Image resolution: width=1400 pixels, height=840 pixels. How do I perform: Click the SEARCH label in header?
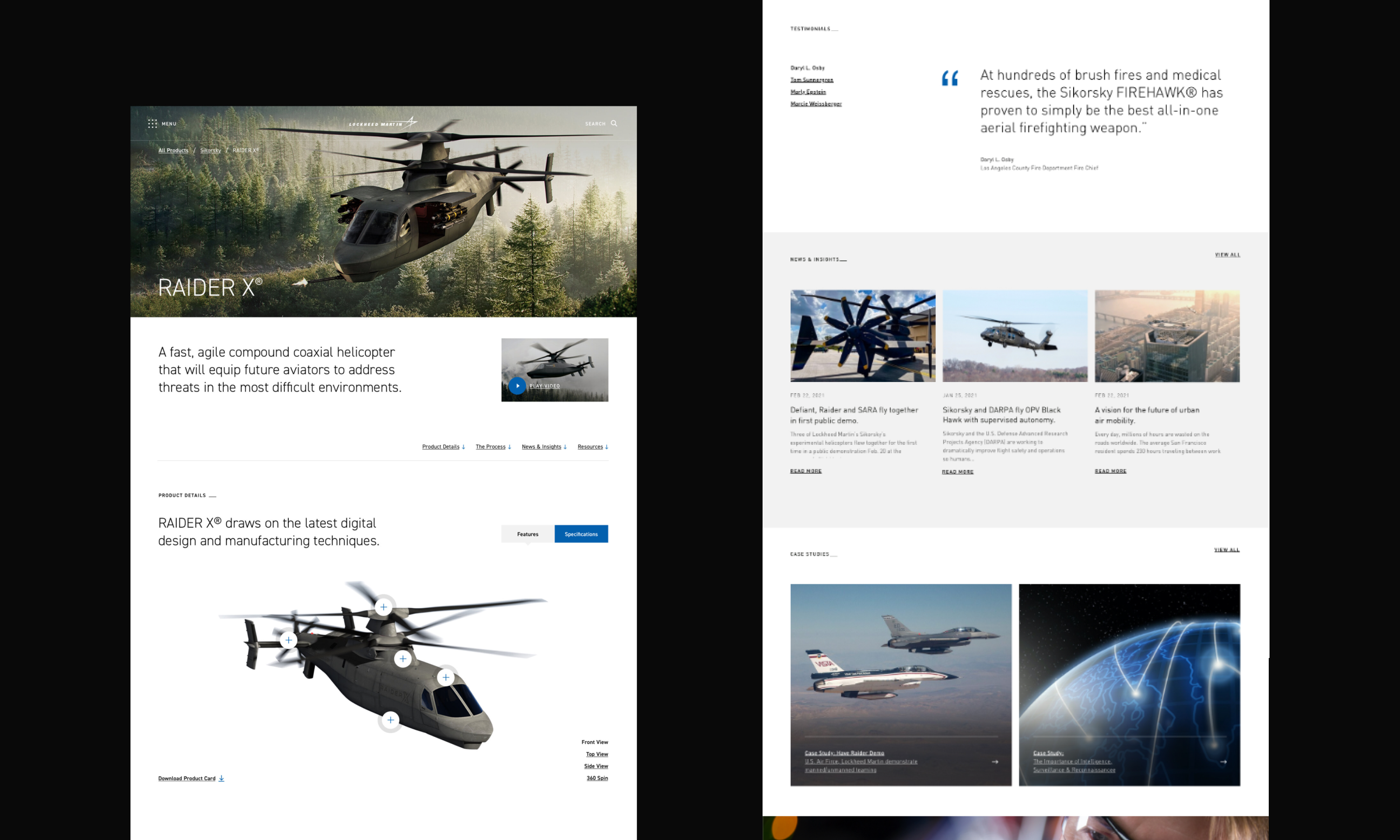tap(595, 123)
